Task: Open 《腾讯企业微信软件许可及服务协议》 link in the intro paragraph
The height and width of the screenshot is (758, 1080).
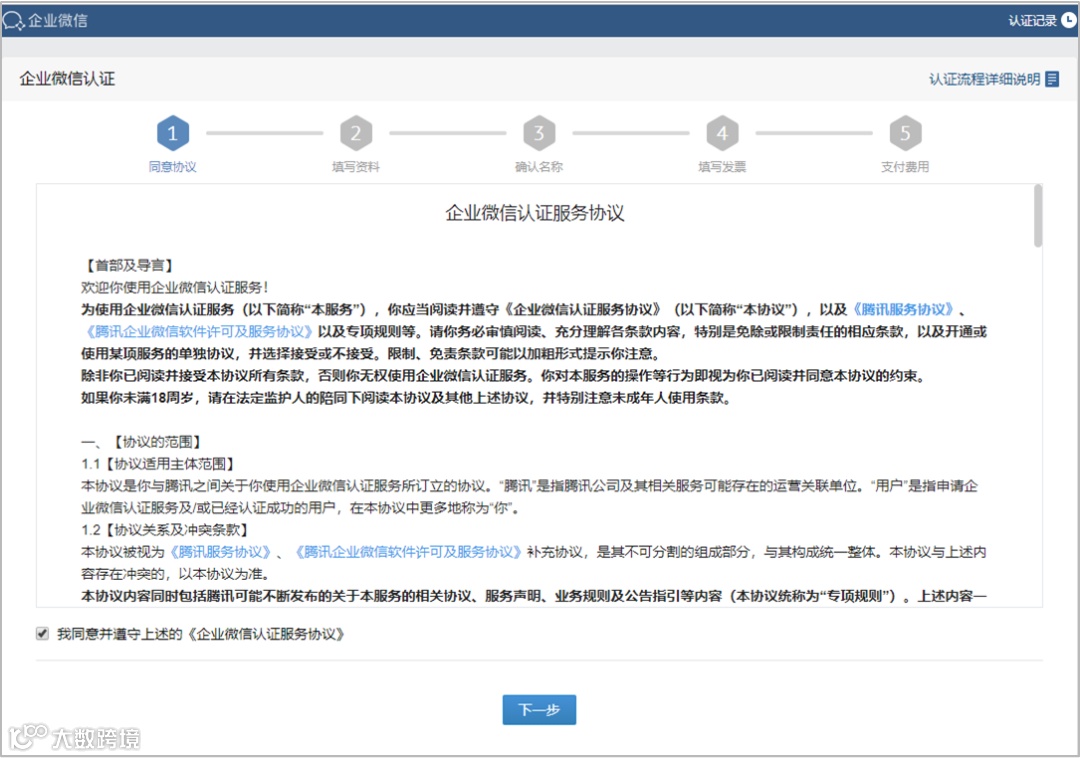Action: (x=198, y=331)
